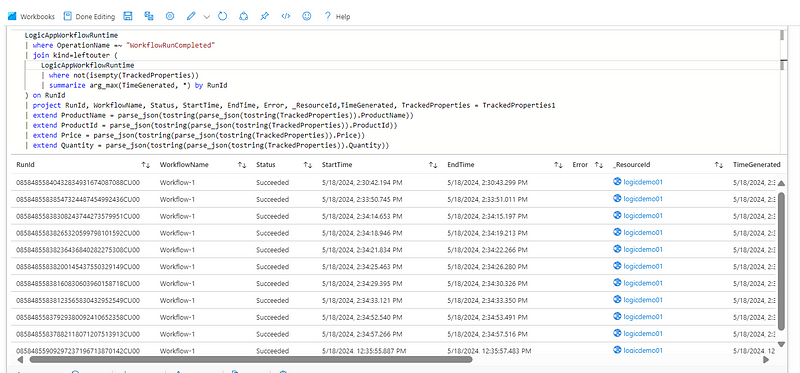Click the scroll-left arrow of results grid
Viewport: 800px width, 373px height.
[19, 359]
